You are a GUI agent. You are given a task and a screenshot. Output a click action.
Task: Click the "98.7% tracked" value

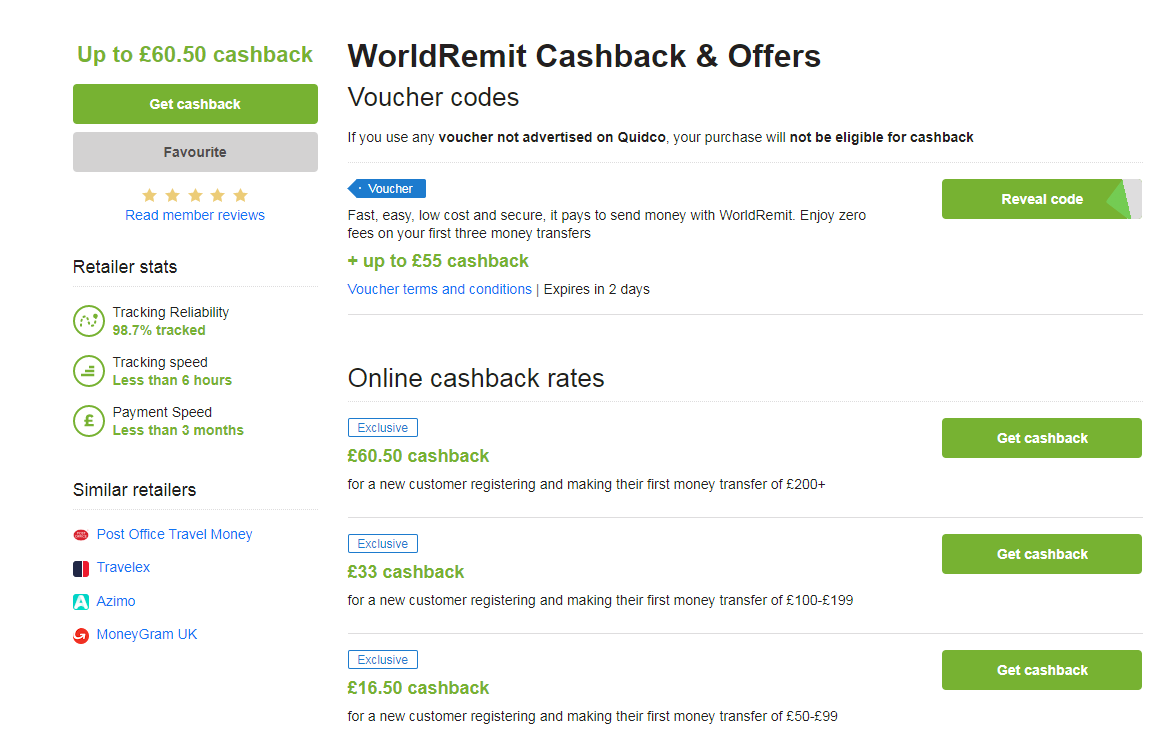159,330
